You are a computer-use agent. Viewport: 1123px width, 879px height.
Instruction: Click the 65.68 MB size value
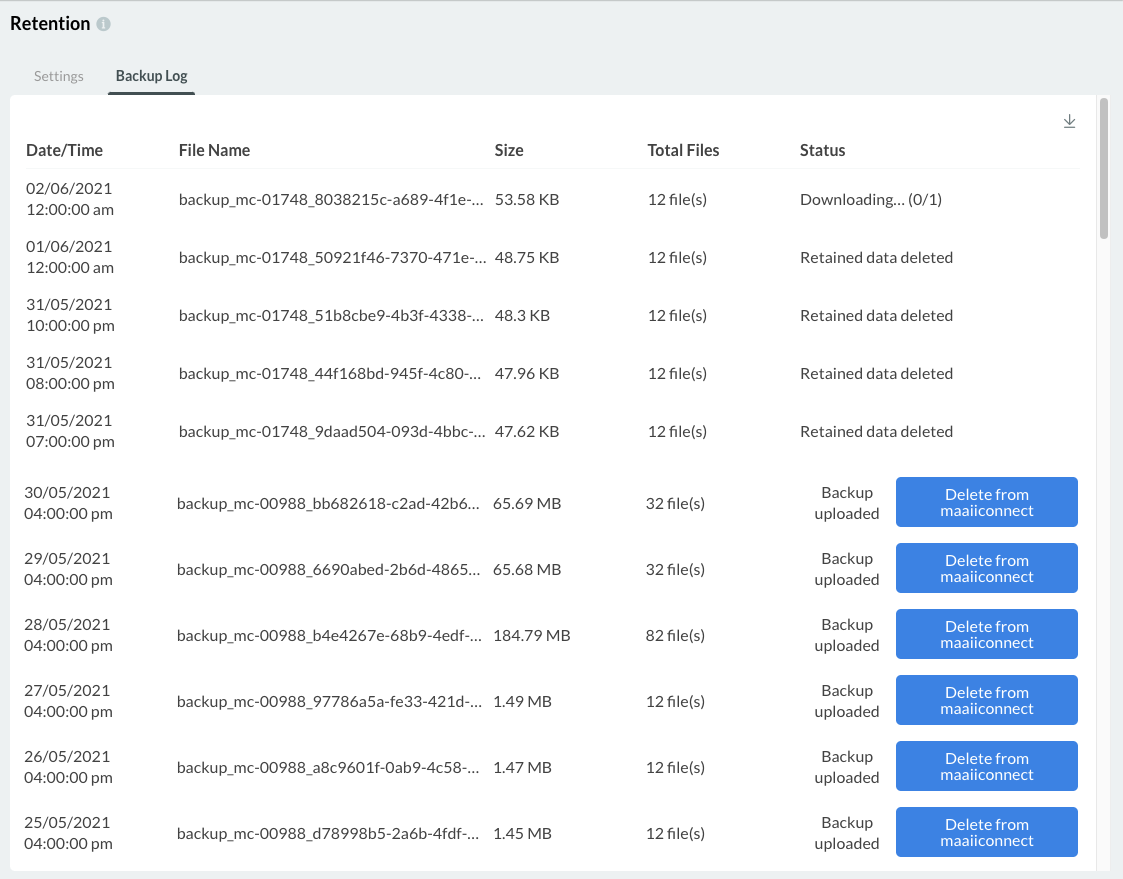[527, 570]
